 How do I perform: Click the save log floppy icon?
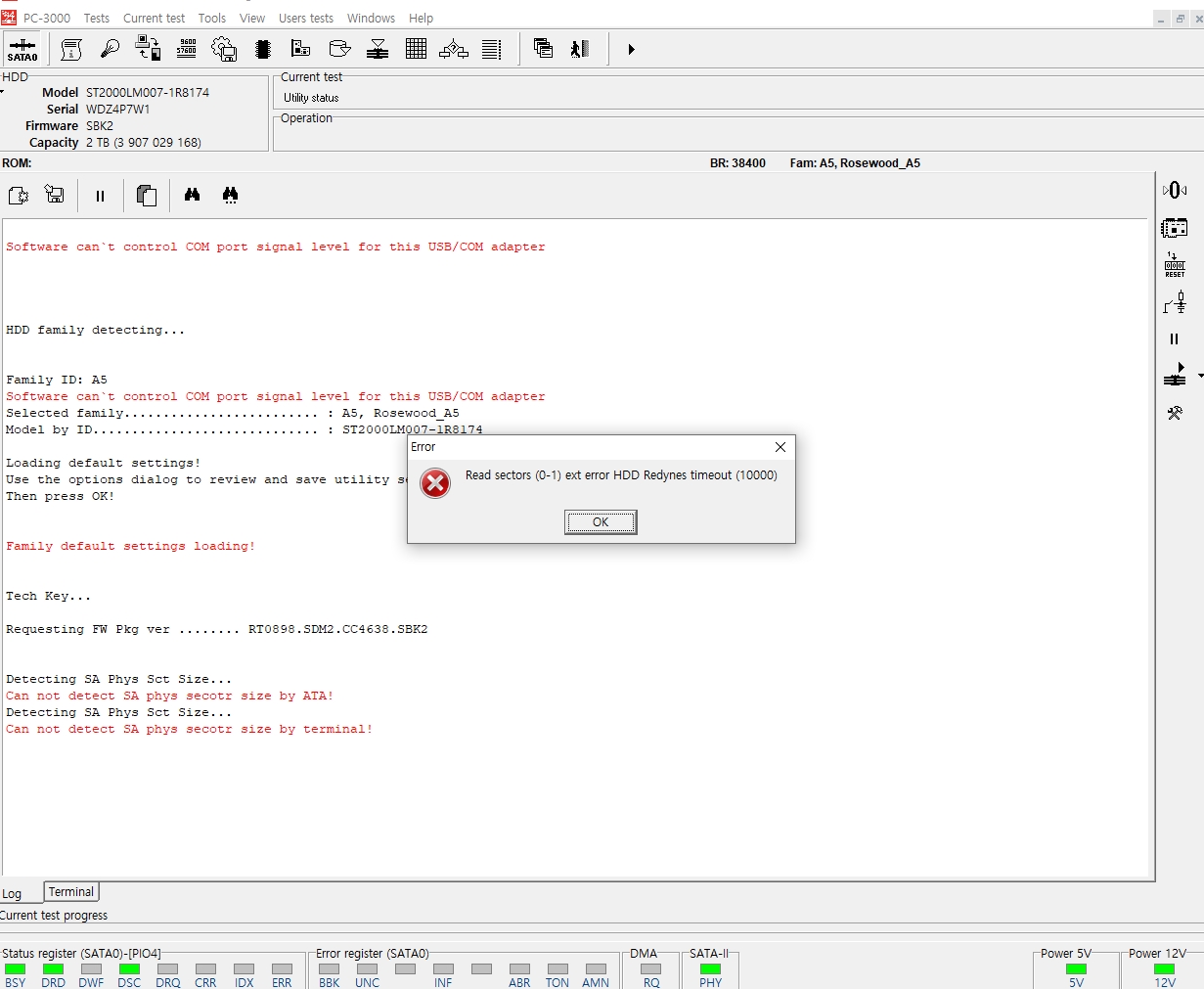55,195
